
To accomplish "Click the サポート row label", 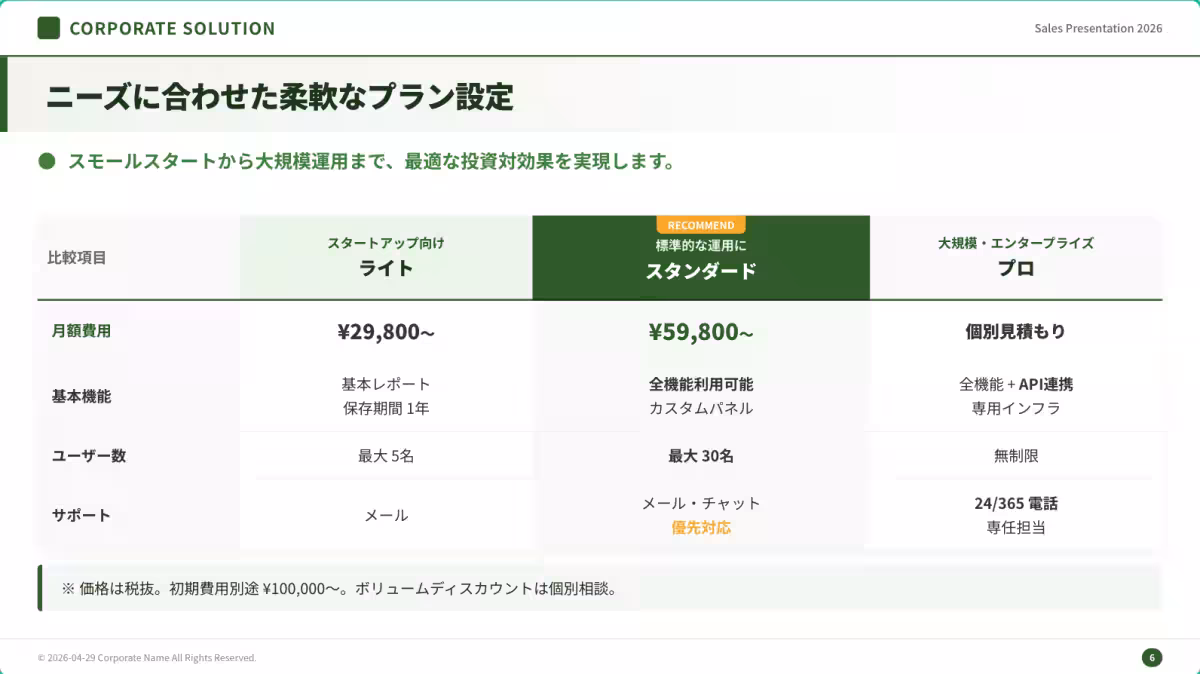I will tap(81, 516).
